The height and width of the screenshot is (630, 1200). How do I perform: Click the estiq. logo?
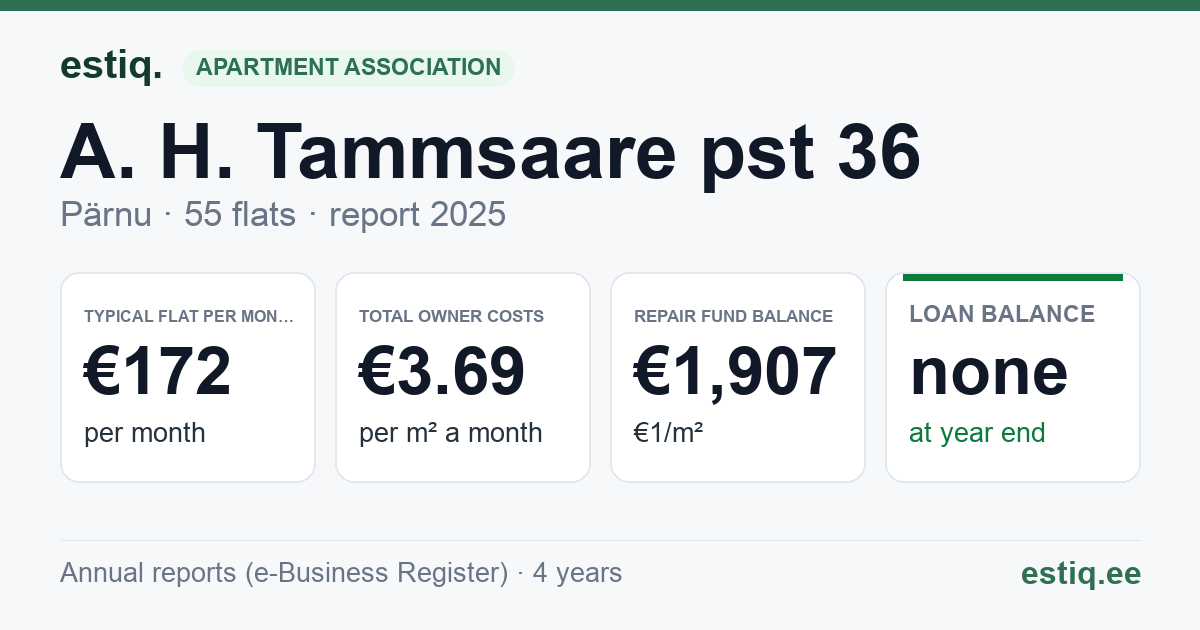click(x=111, y=66)
